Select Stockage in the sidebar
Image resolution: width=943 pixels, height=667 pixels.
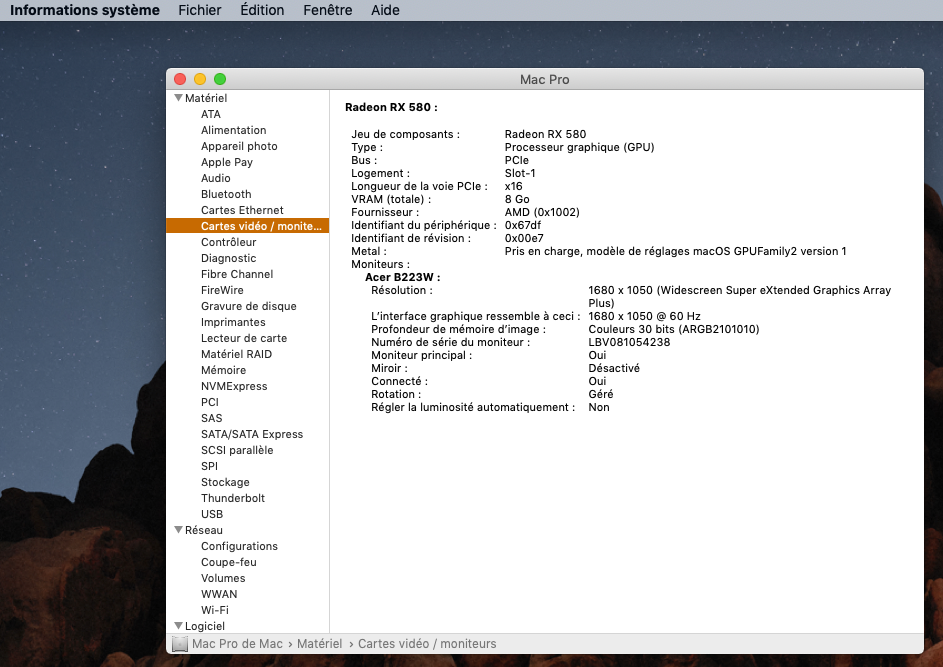[226, 482]
